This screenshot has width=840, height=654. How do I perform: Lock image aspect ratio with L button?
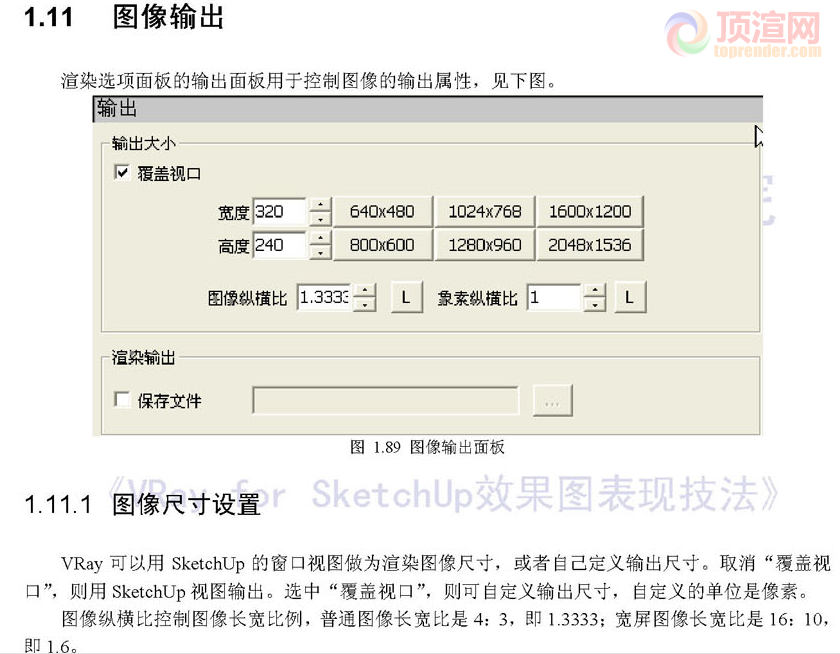pos(406,297)
